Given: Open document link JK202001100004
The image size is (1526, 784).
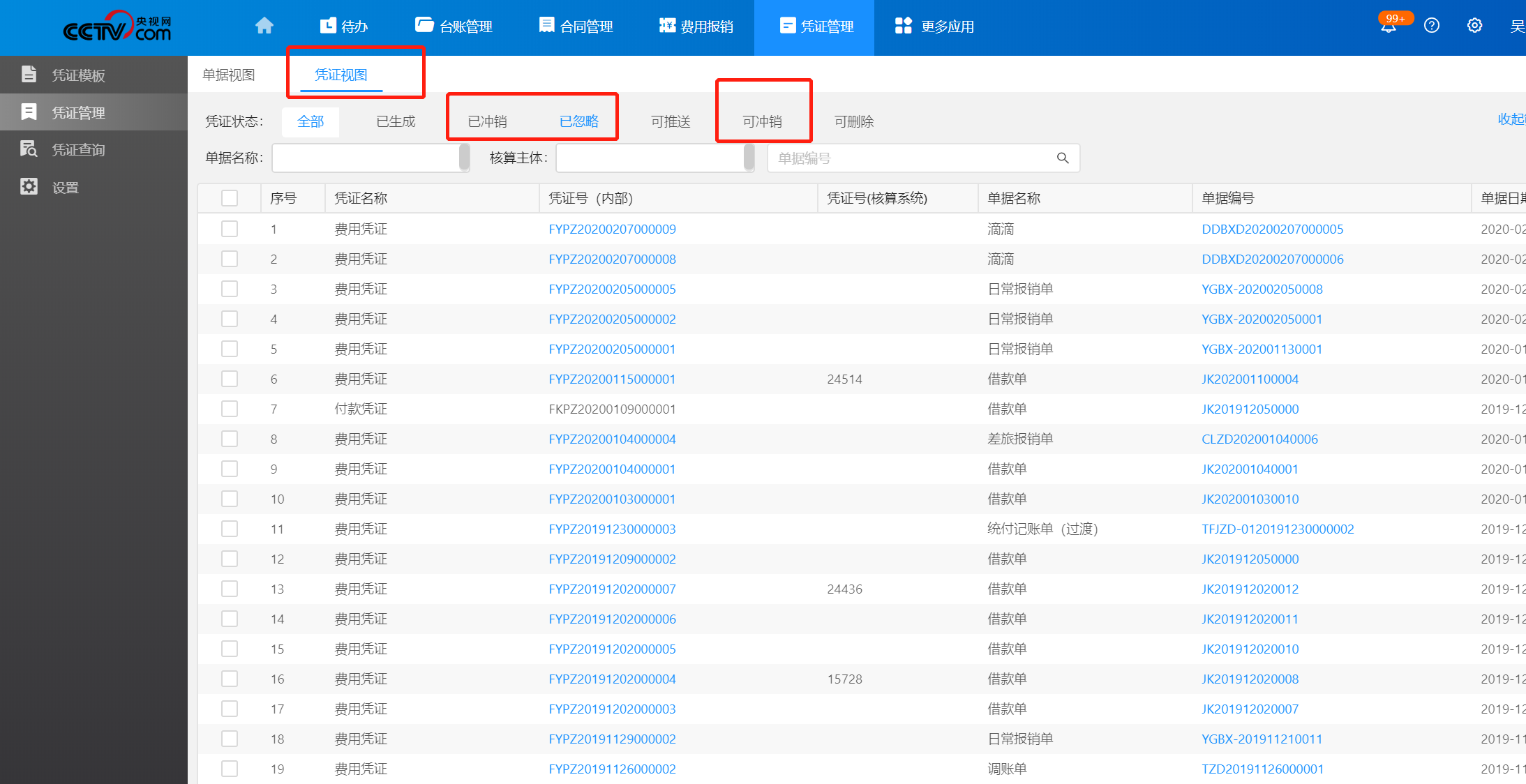Looking at the screenshot, I should pos(1250,379).
